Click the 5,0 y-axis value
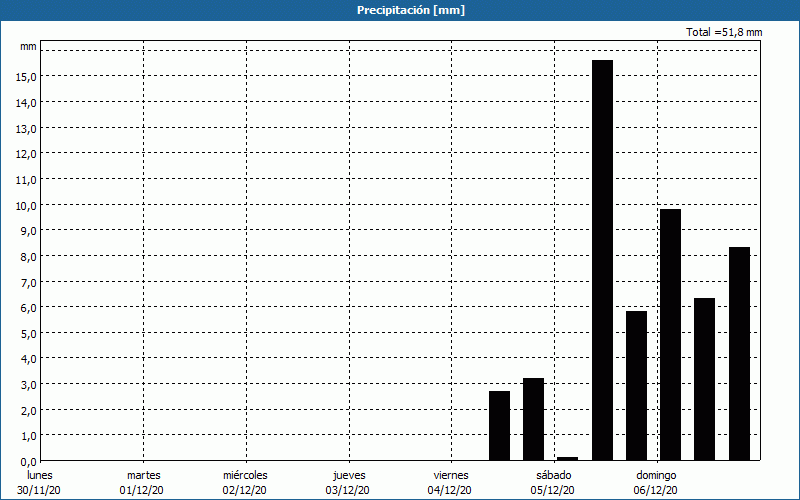Viewport: 800px width, 500px height. click(28, 333)
